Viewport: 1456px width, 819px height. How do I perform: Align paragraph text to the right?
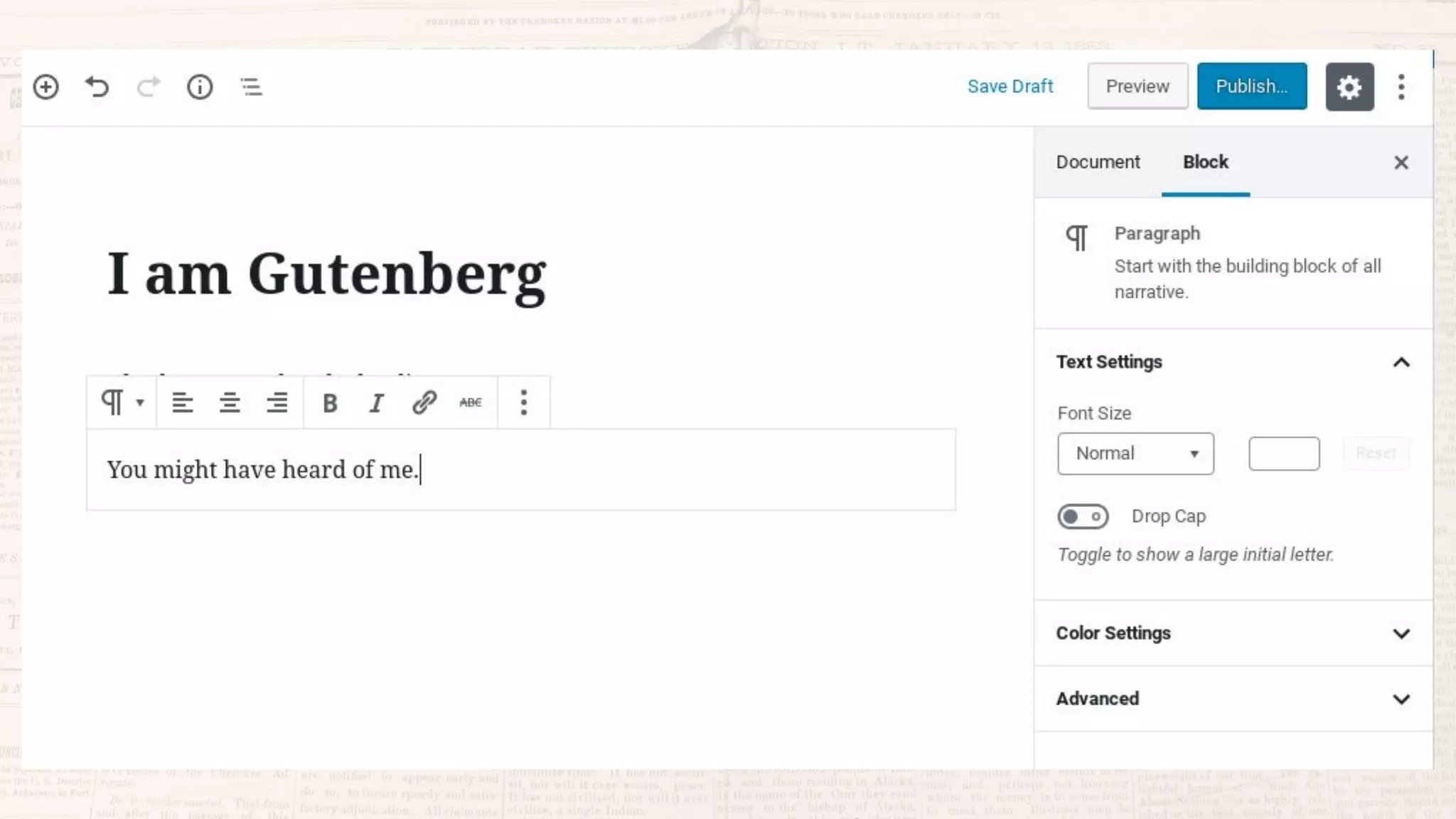pyautogui.click(x=277, y=403)
